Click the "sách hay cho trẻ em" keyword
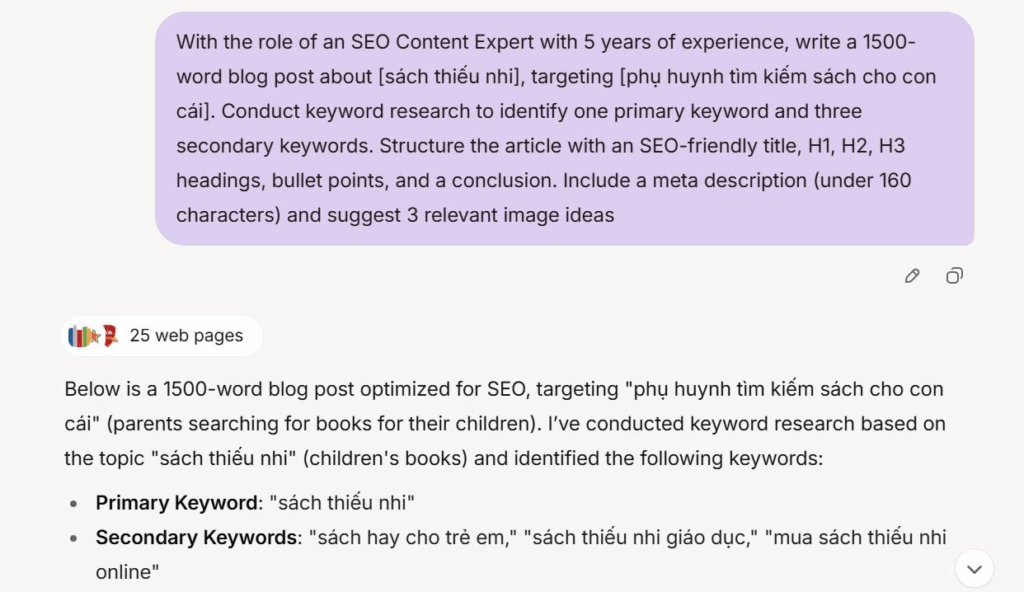Screen dimensions: 1024x592 pos(412,537)
